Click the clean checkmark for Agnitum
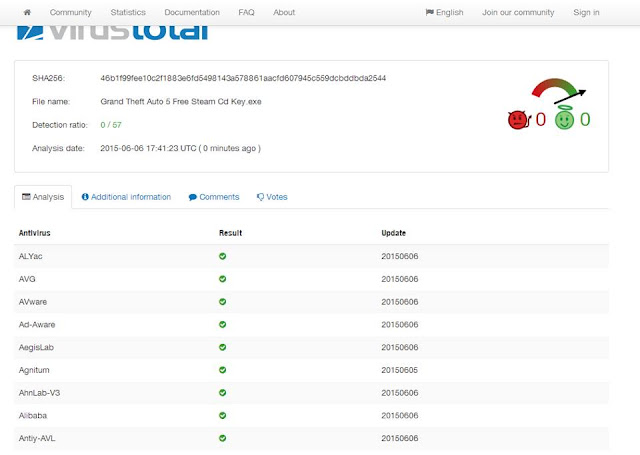 222,370
